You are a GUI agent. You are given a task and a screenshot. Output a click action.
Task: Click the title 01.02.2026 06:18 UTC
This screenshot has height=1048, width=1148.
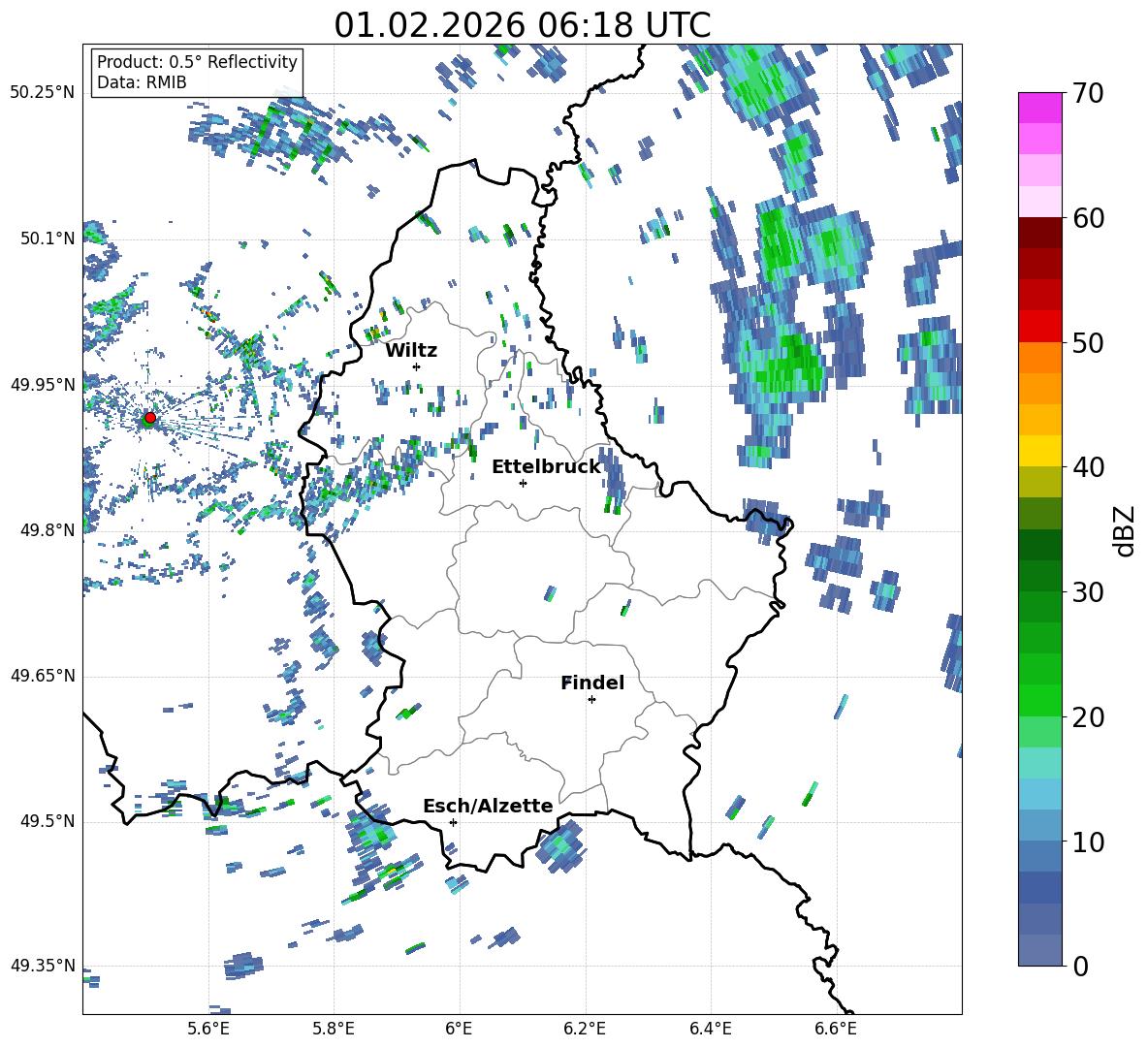(523, 25)
